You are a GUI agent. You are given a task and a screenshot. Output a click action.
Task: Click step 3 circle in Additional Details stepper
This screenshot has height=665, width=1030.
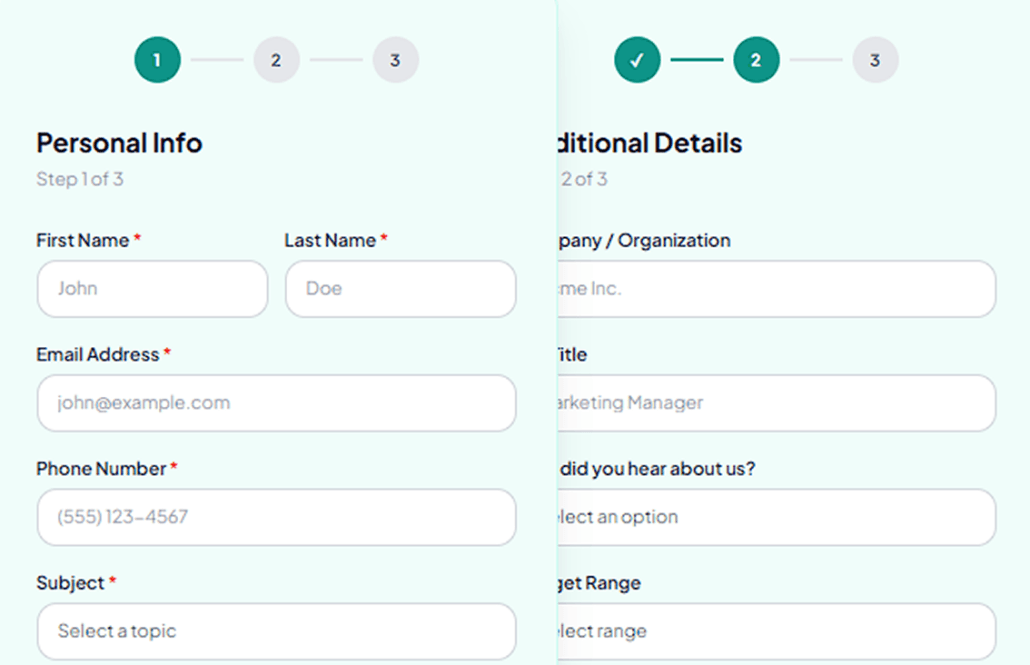tap(875, 60)
